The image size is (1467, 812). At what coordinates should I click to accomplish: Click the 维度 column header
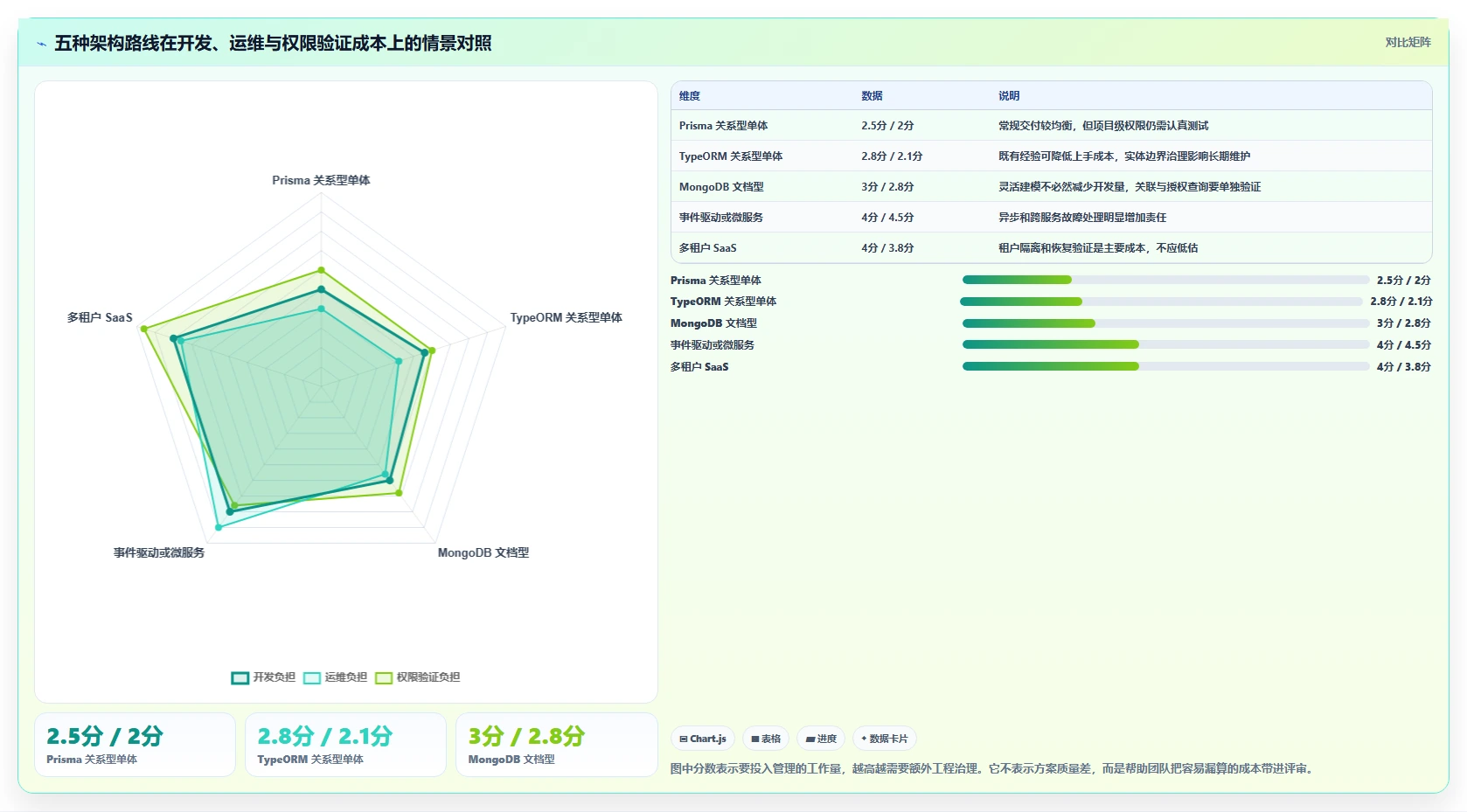[x=690, y=96]
